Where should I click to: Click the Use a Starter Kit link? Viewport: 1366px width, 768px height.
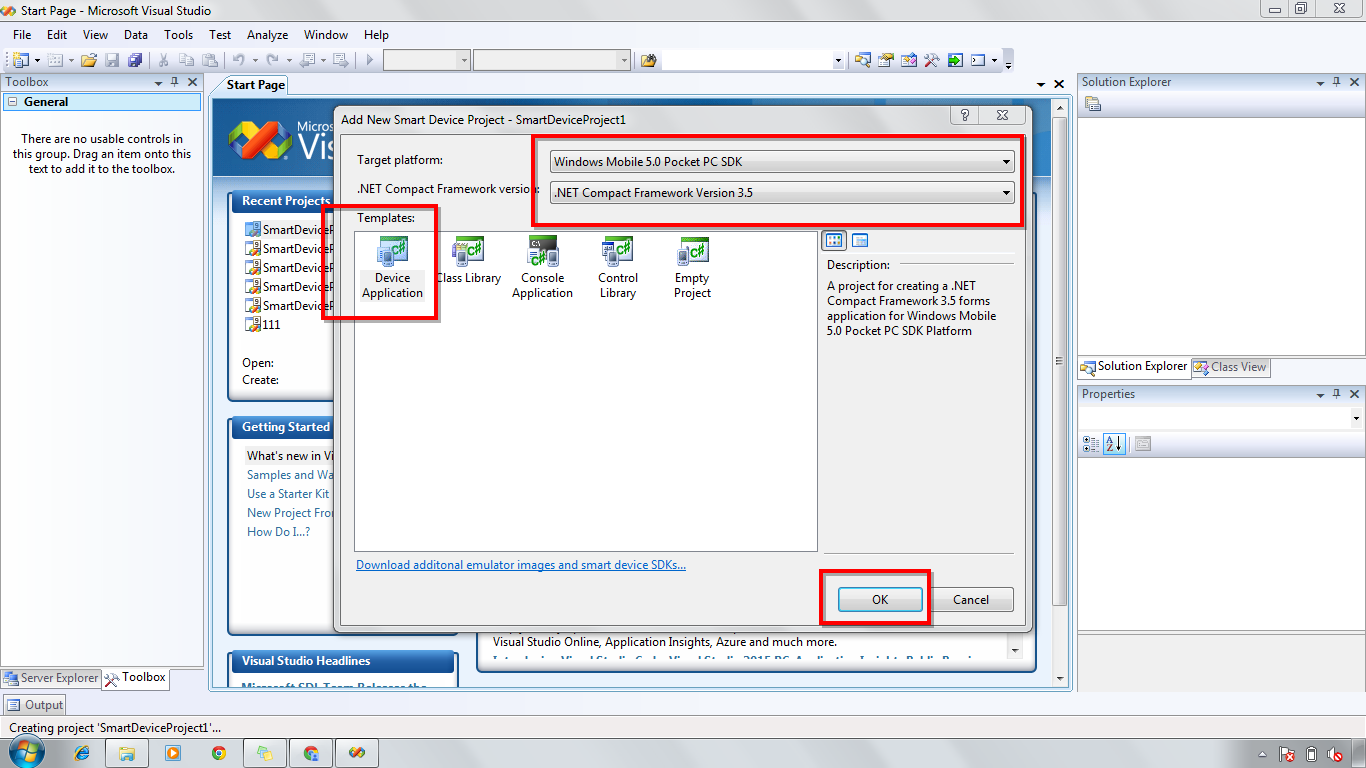(x=288, y=494)
